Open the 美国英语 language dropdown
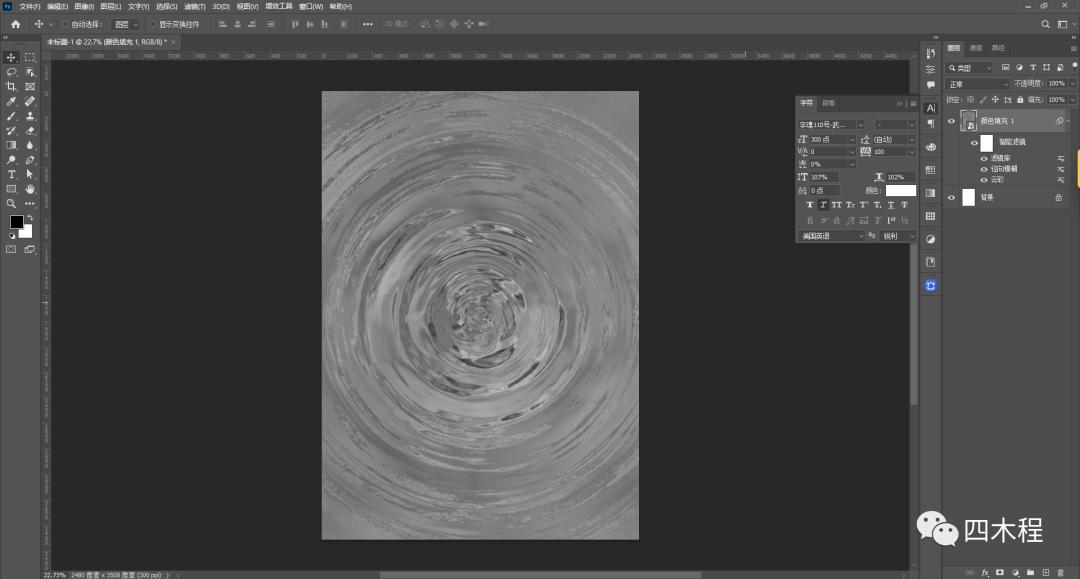The image size is (1080, 579). coord(831,236)
